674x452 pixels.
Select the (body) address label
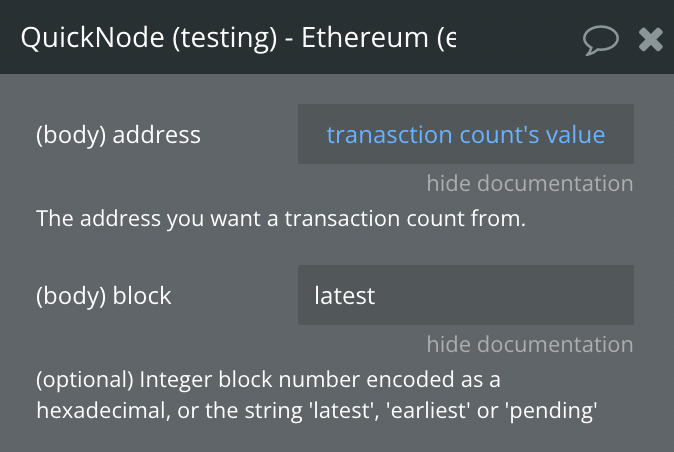(x=118, y=135)
